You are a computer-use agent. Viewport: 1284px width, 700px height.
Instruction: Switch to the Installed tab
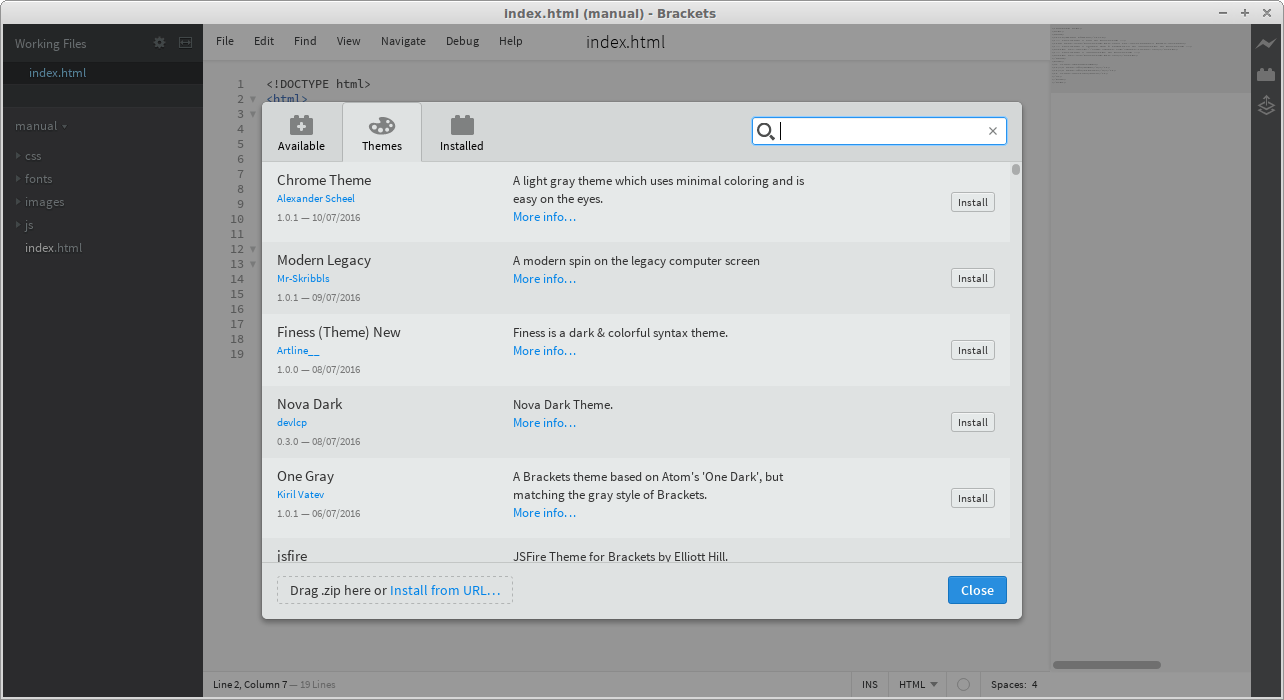(x=461, y=131)
